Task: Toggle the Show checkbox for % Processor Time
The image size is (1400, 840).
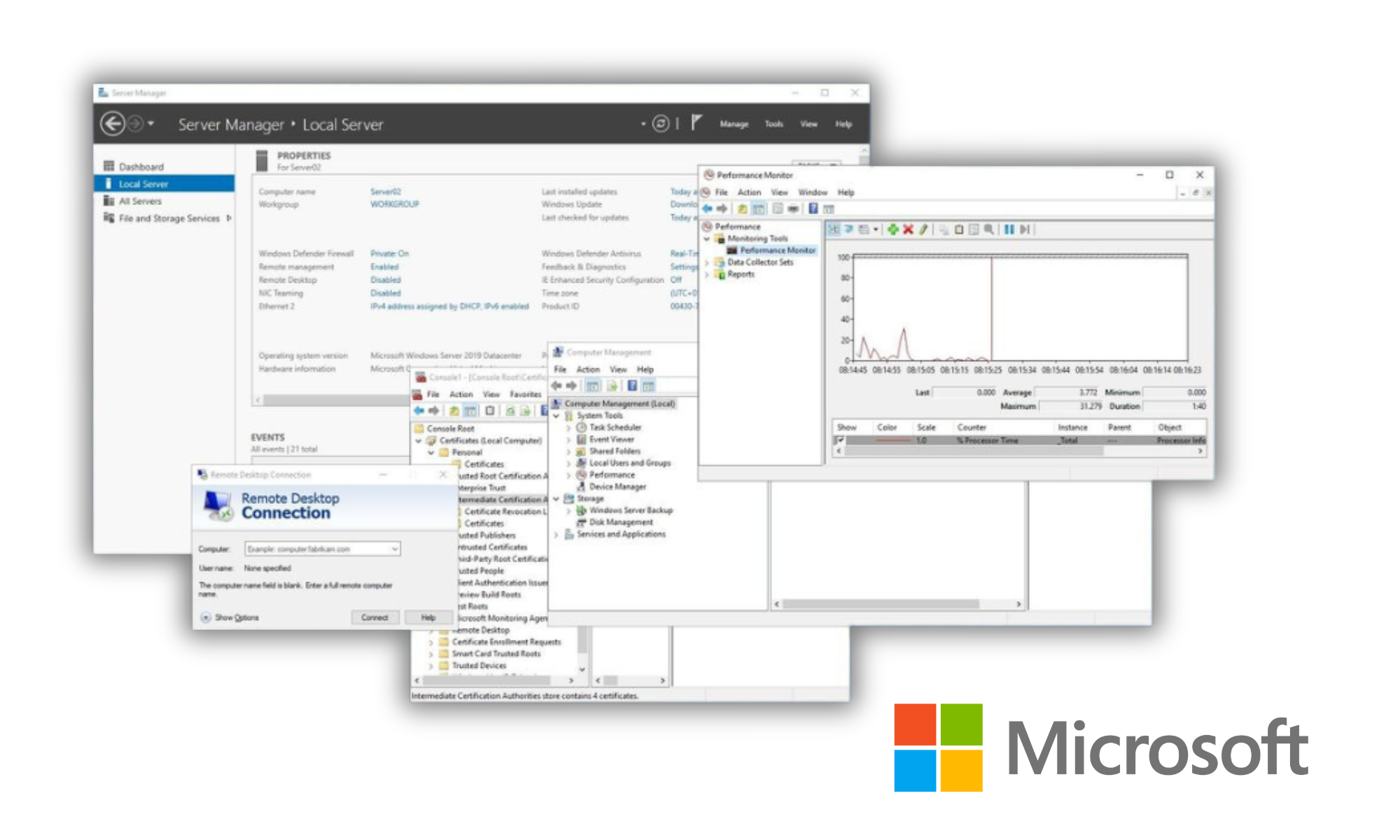Action: [x=839, y=440]
